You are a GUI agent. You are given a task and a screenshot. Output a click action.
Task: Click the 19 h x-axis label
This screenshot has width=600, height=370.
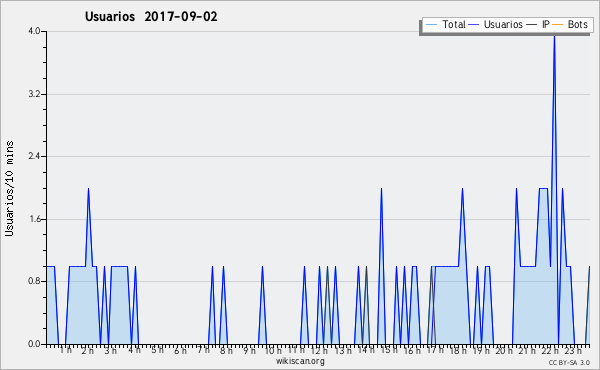click(481, 351)
